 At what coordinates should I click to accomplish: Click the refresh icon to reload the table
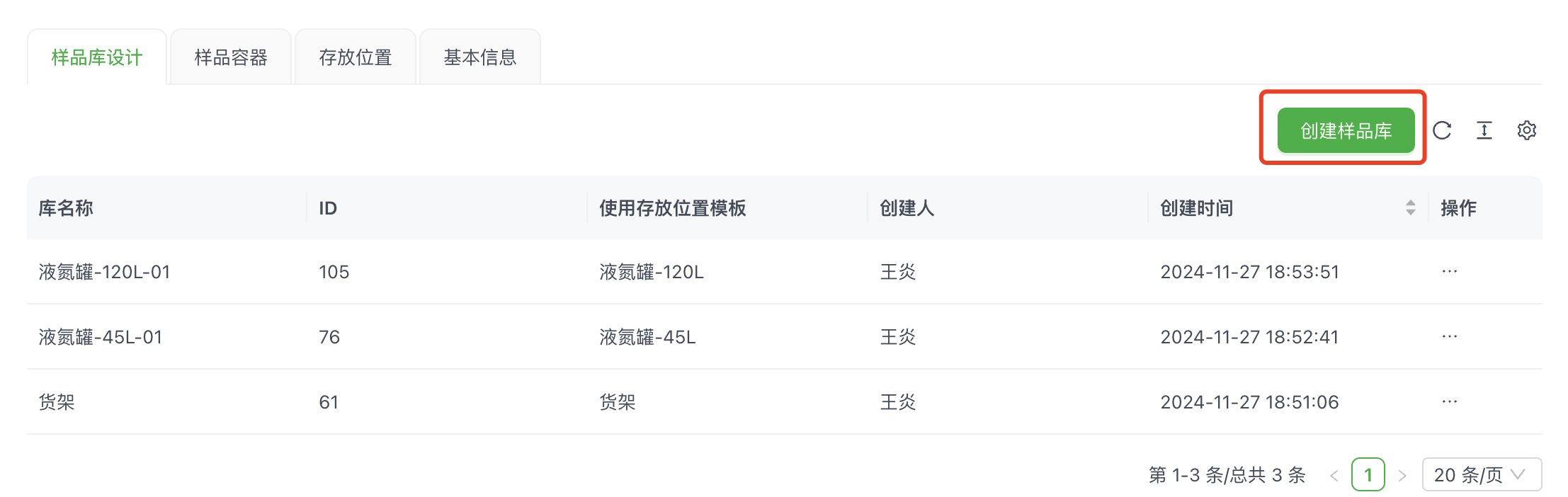1442,130
